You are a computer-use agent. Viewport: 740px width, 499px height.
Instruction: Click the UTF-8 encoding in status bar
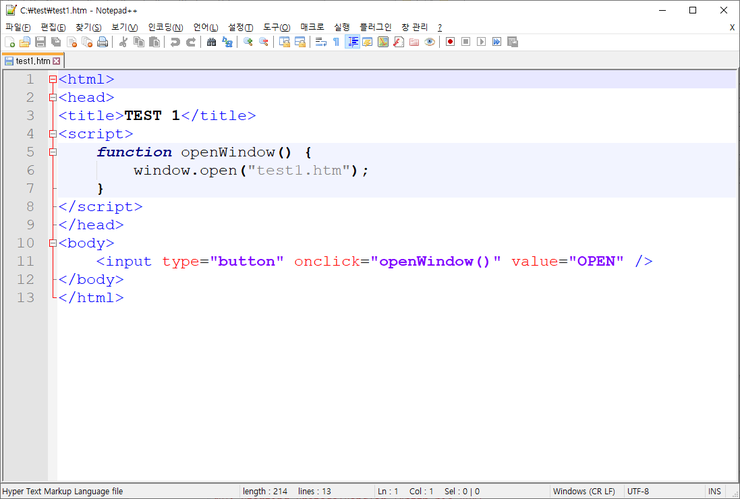638,491
